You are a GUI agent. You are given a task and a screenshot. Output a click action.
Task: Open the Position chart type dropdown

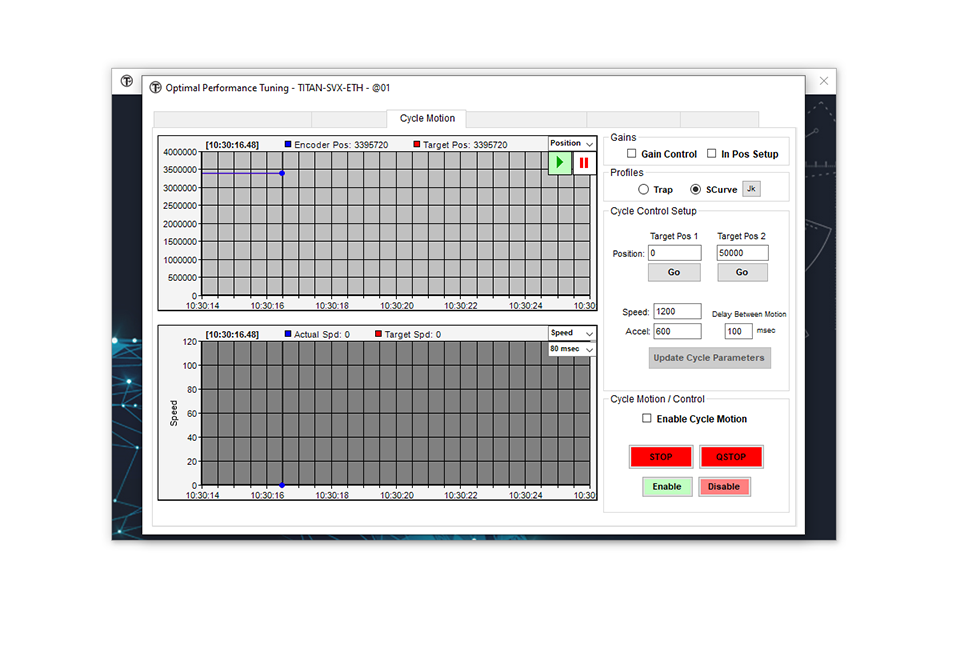pyautogui.click(x=571, y=144)
